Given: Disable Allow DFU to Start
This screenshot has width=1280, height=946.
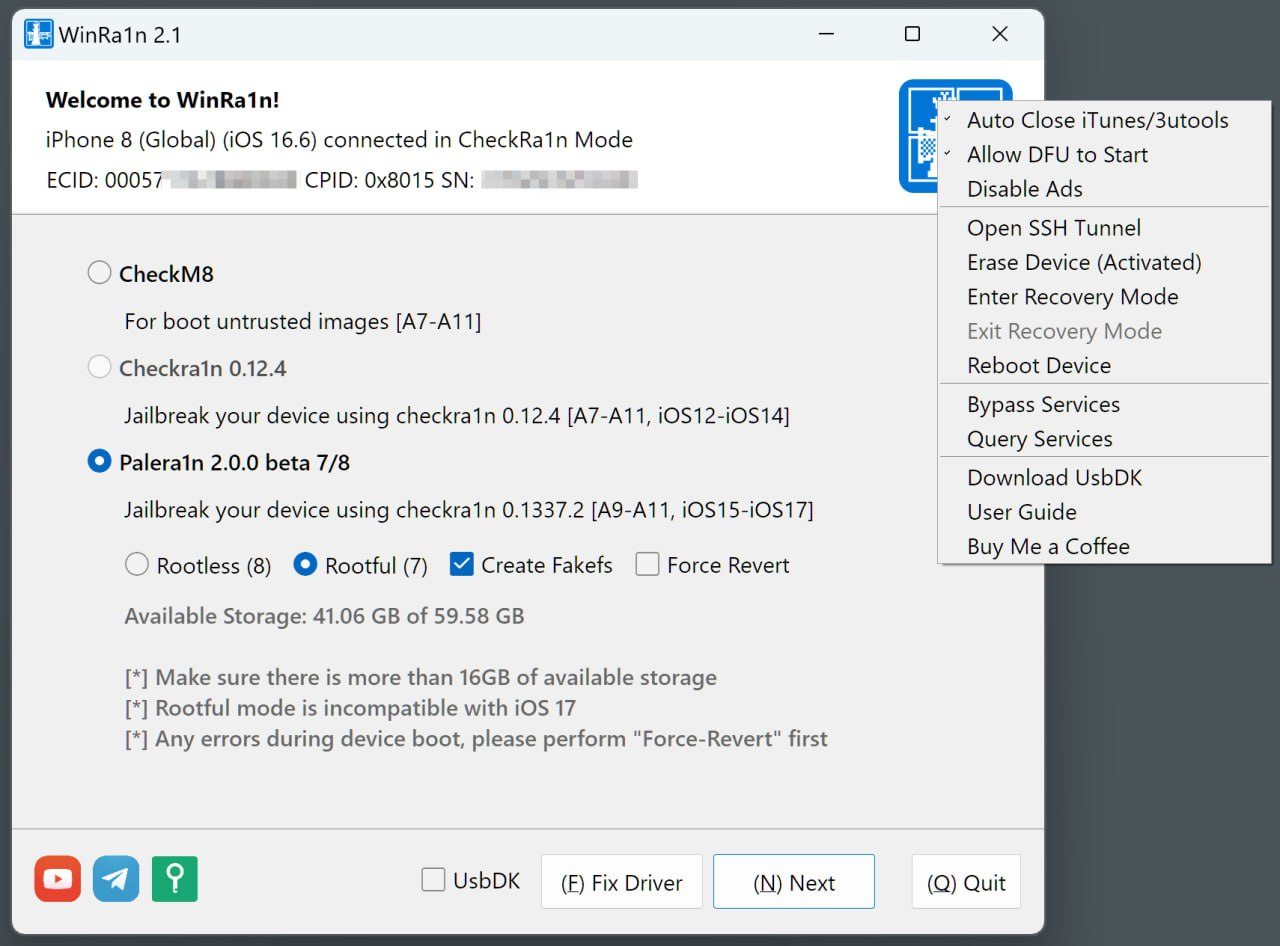Looking at the screenshot, I should click(x=1057, y=155).
